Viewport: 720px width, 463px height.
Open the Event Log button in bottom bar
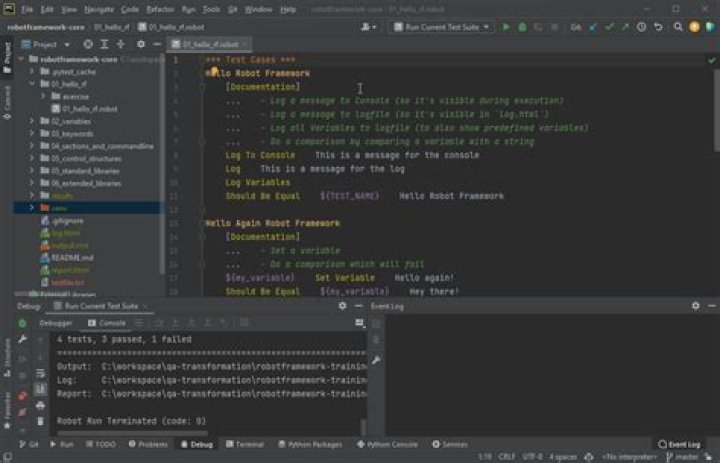(x=679, y=444)
